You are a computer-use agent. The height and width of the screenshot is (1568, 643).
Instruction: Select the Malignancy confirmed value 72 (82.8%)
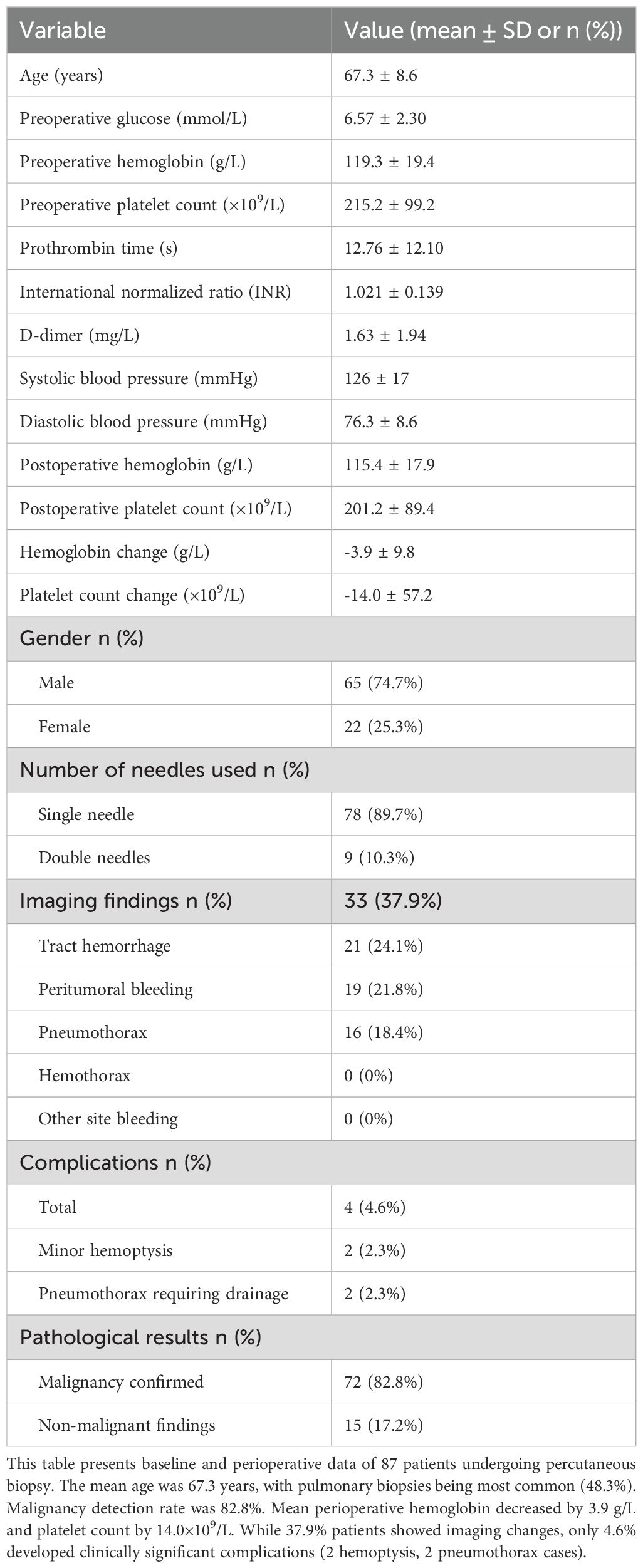[384, 1381]
